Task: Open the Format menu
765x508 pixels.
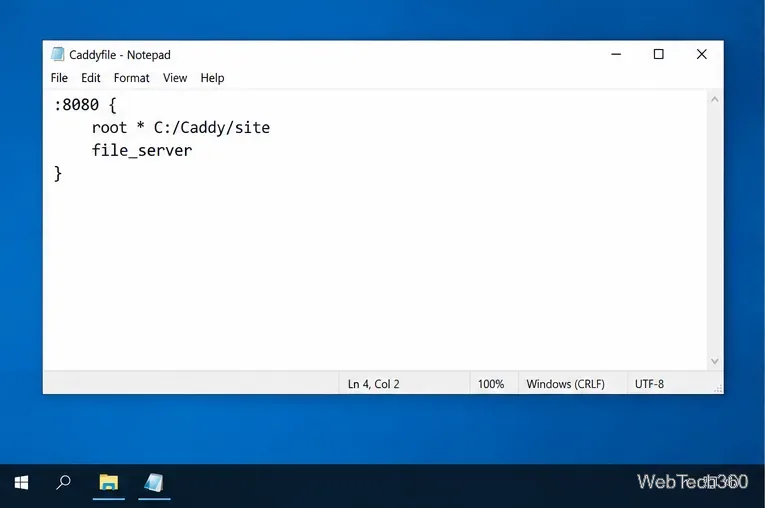Action: [x=131, y=78]
